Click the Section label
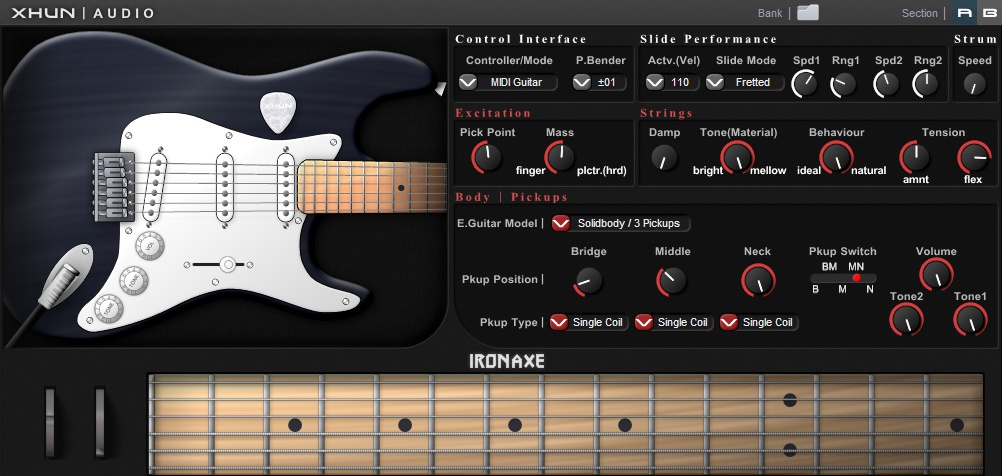1002x476 pixels. pos(920,13)
